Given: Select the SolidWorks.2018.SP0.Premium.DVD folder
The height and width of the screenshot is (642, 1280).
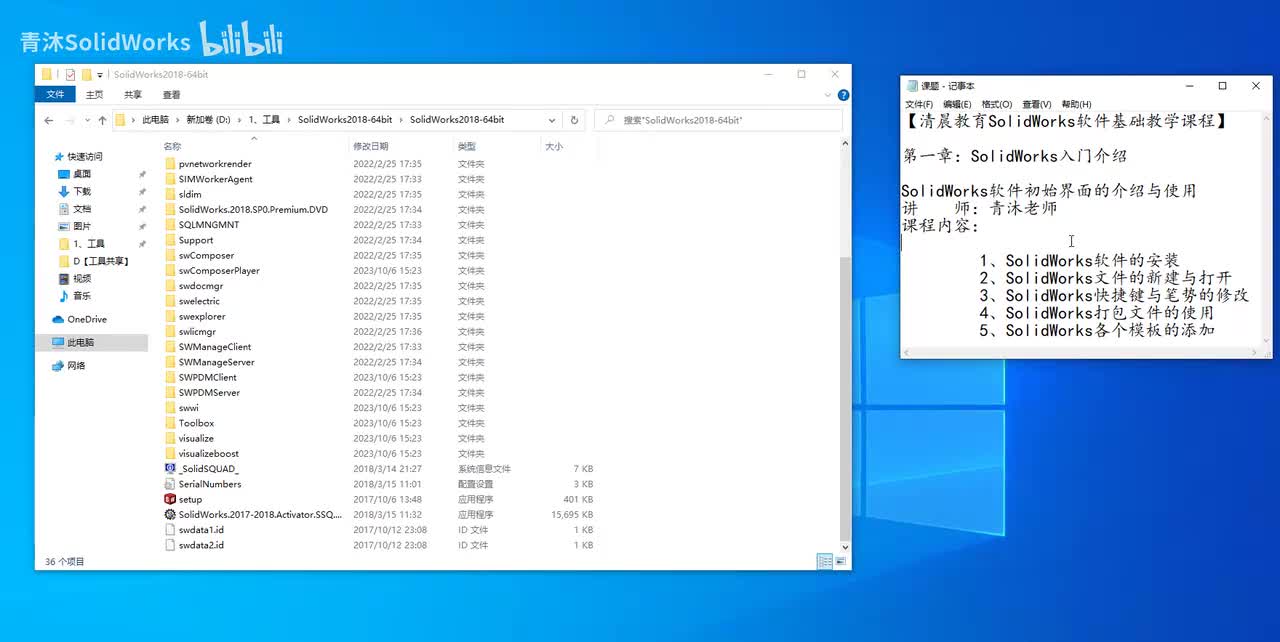Looking at the screenshot, I should (x=253, y=210).
